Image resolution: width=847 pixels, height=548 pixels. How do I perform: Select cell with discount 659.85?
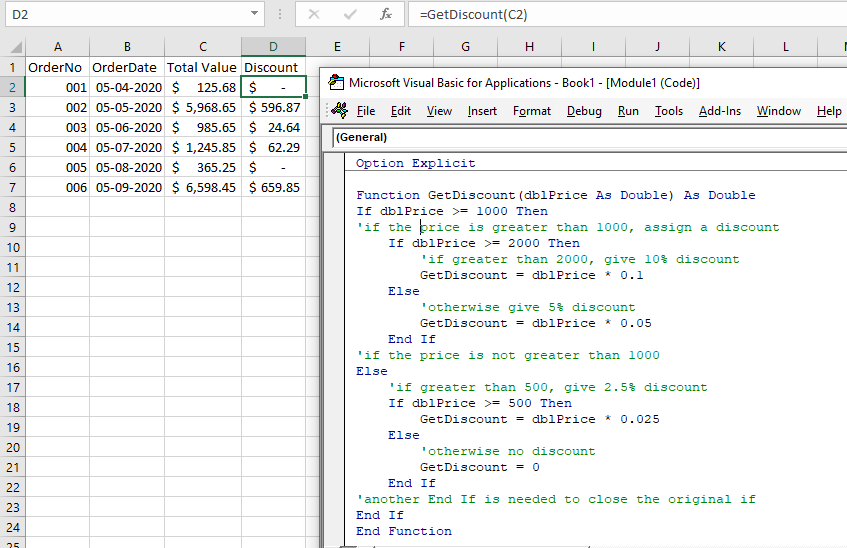pyautogui.click(x=274, y=187)
